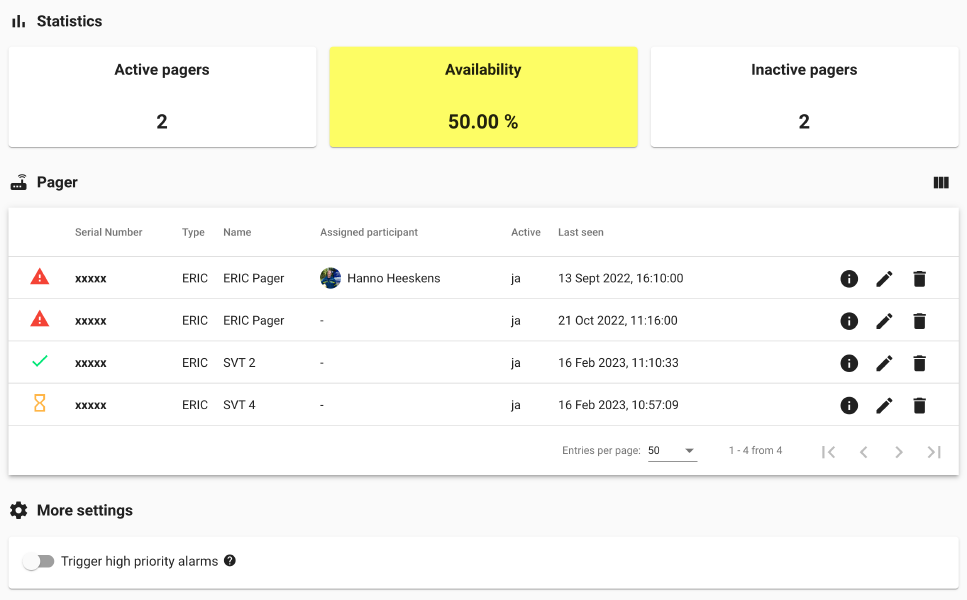
Task: Click the hourglass status icon for SVT 4
Action: 40,404
